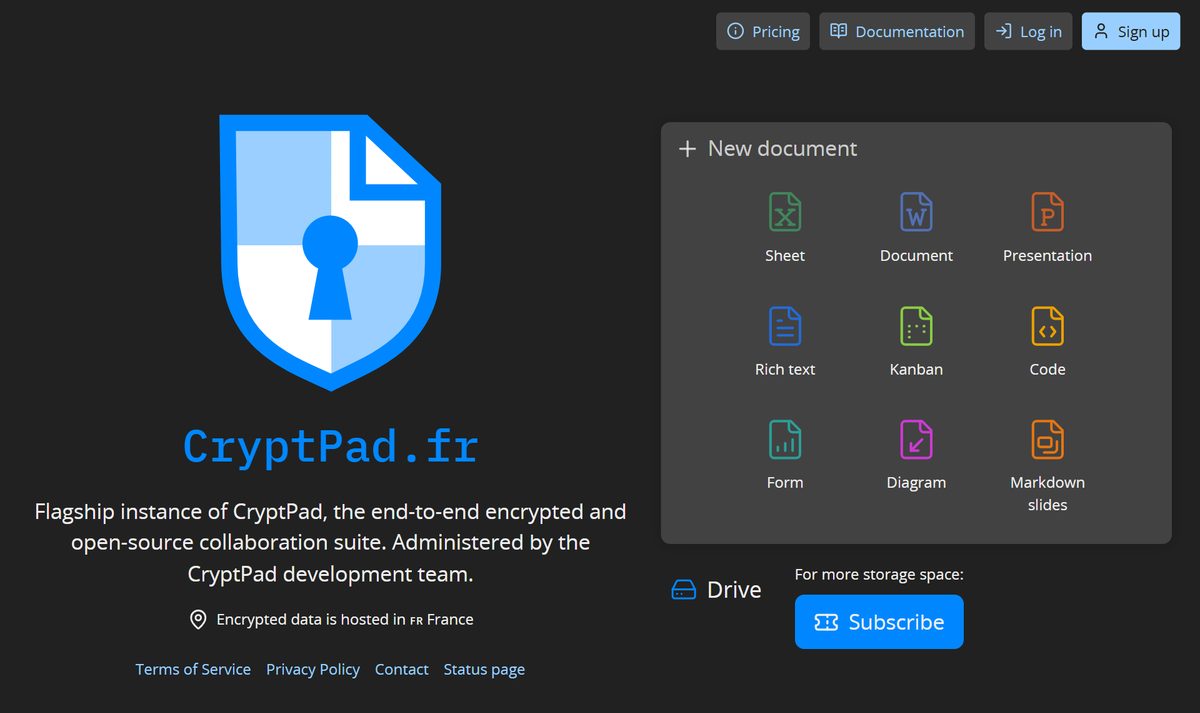Click the CryptPad.fr title text

click(x=331, y=446)
